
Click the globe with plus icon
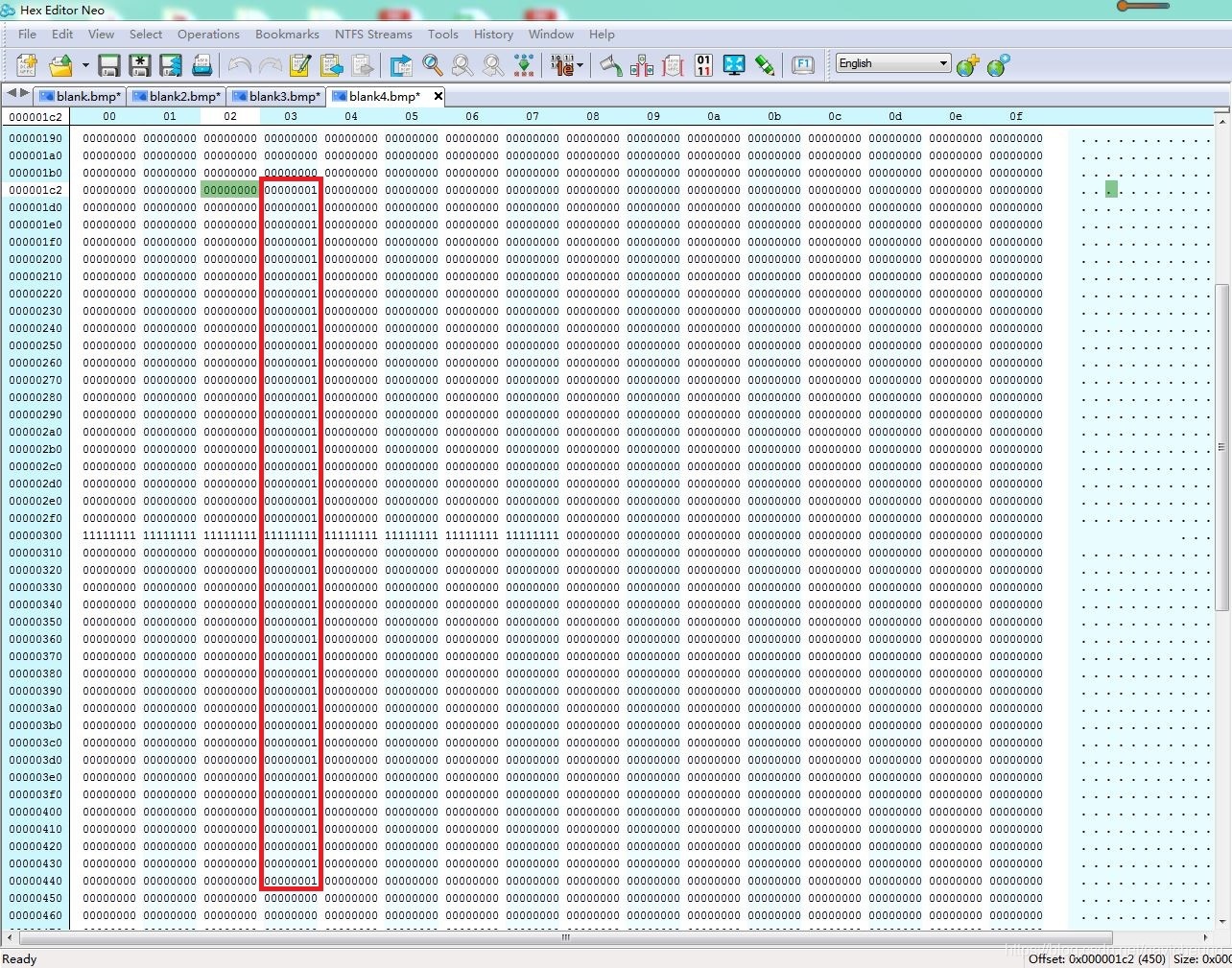tap(968, 65)
